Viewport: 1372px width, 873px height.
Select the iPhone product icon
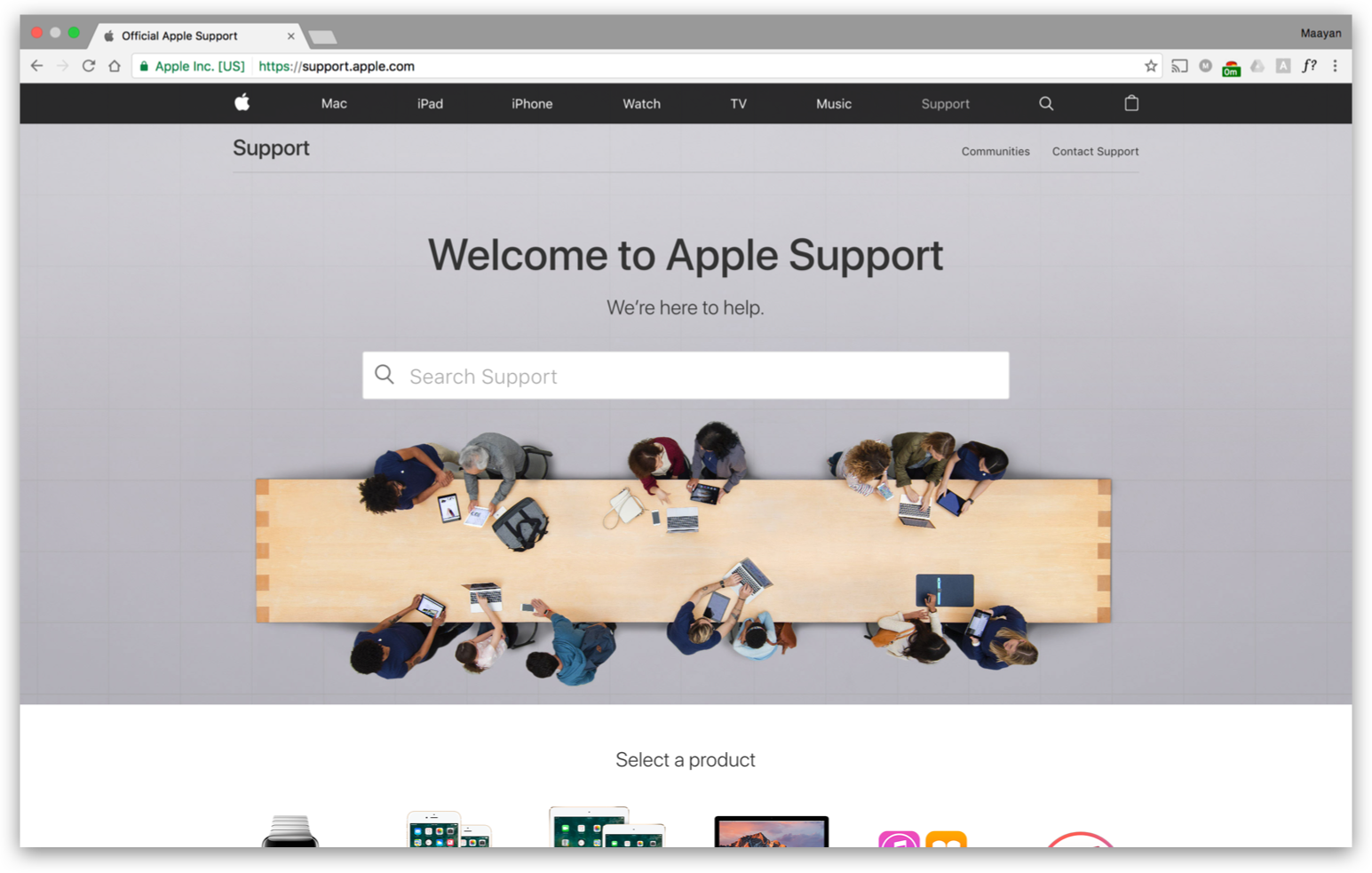click(x=449, y=829)
